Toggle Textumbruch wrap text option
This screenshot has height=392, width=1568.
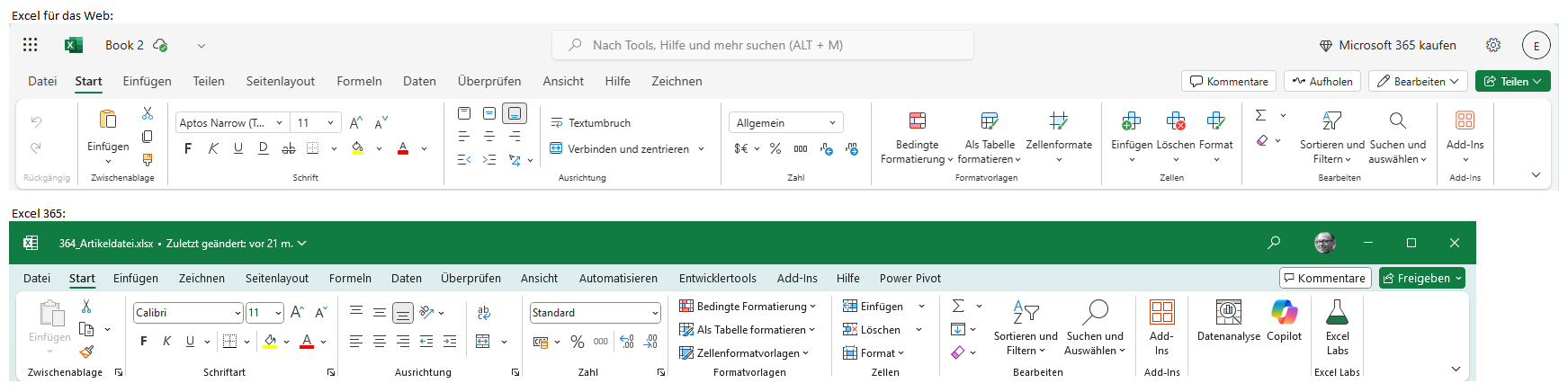(591, 123)
